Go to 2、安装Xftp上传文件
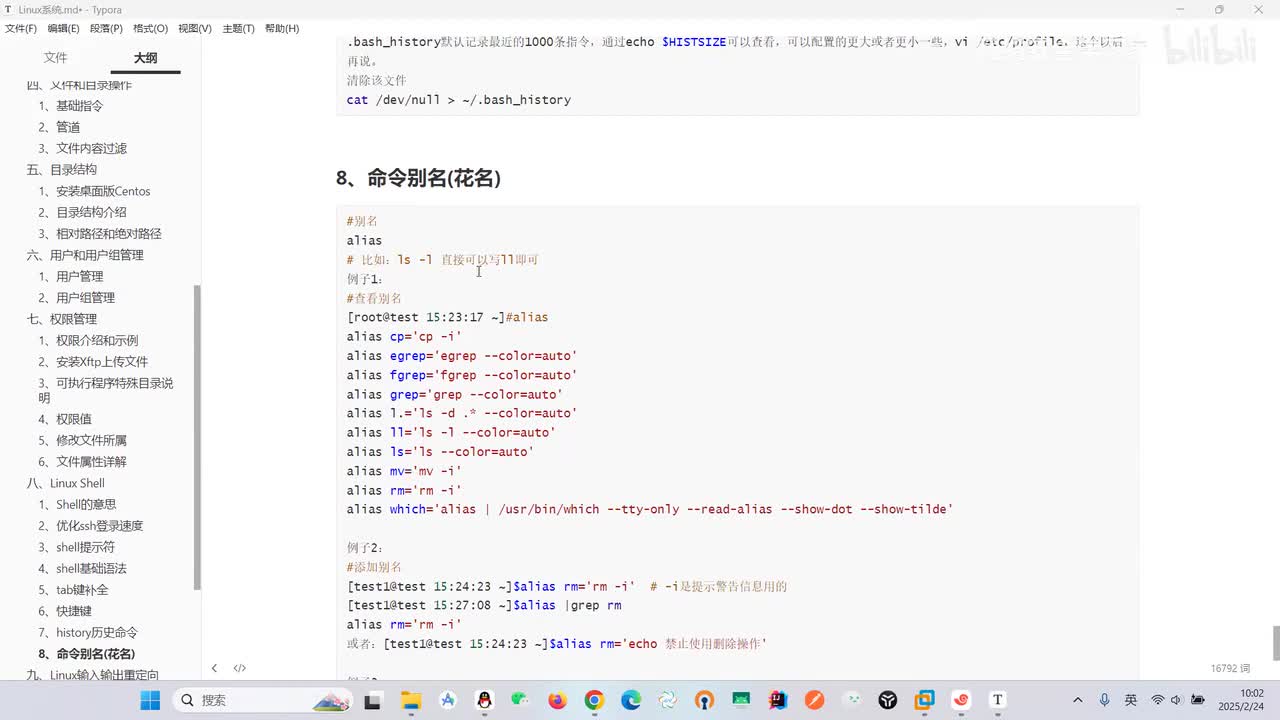1280x720 pixels. [x=94, y=362]
